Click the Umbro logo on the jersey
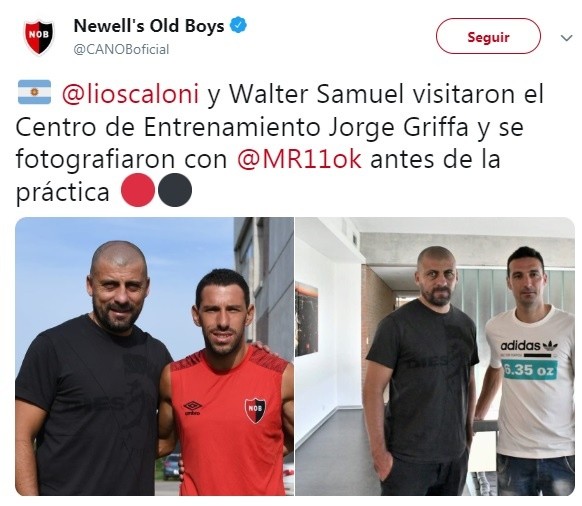The width and height of the screenshot is (582, 506). coord(193,408)
